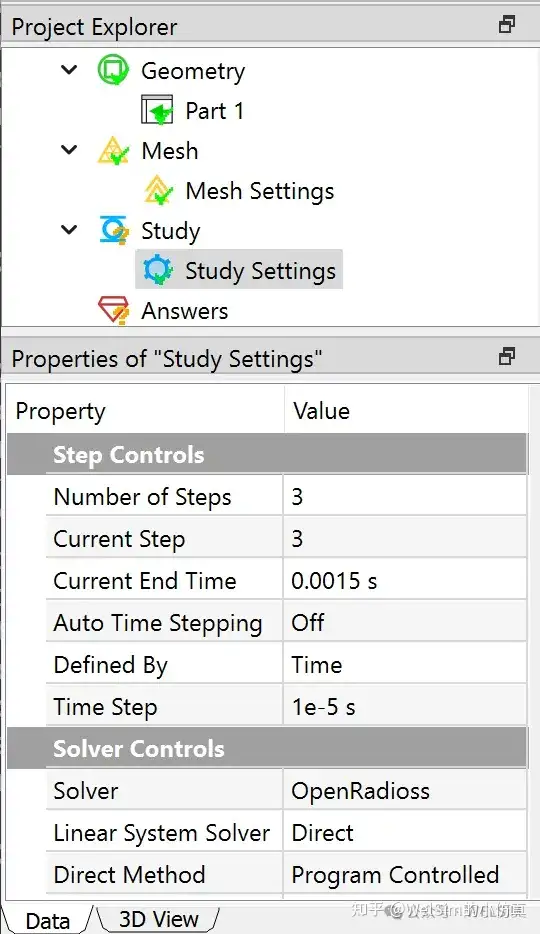Image resolution: width=540 pixels, height=934 pixels.
Task: Collapse the Study tree node
Action: (70, 229)
